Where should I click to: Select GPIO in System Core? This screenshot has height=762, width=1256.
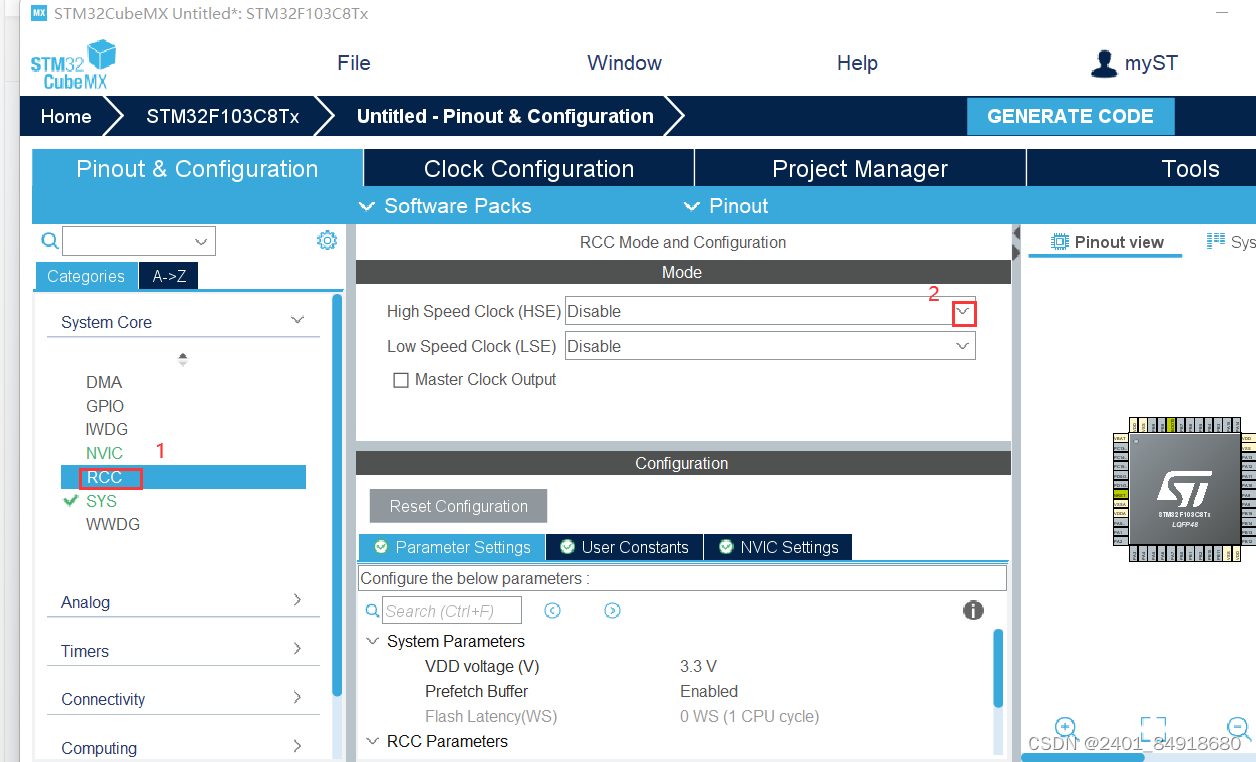(105, 406)
